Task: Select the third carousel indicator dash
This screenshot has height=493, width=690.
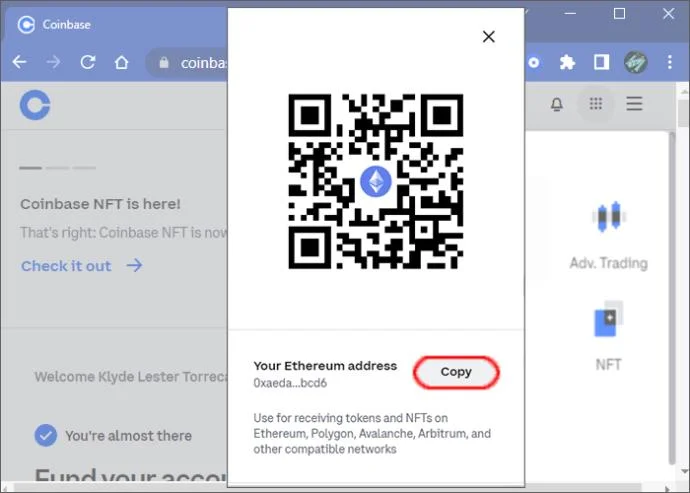Action: pyautogui.click(x=84, y=168)
